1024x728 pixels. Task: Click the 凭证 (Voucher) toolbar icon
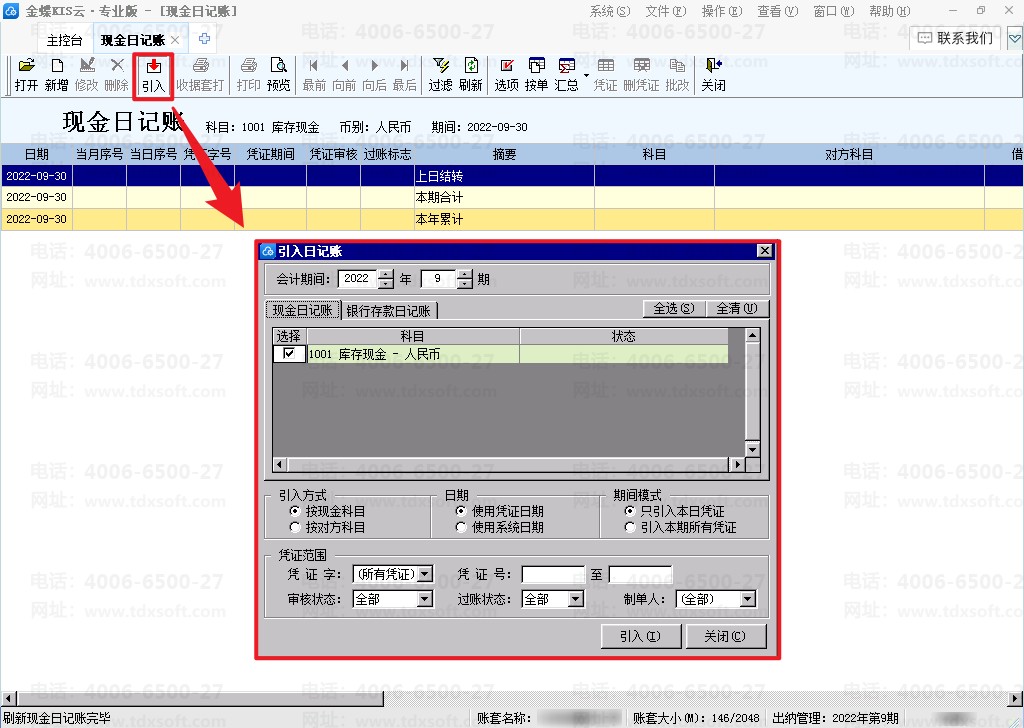(x=605, y=74)
